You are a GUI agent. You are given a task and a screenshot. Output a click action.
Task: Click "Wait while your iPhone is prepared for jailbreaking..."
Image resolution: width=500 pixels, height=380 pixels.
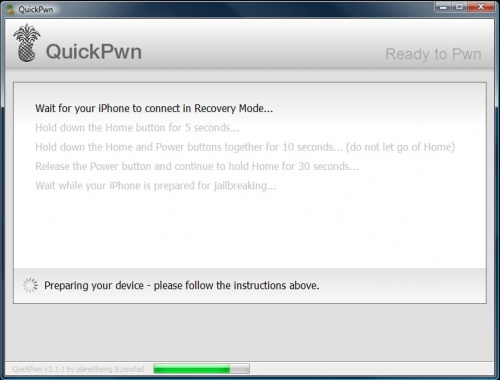[x=156, y=186]
